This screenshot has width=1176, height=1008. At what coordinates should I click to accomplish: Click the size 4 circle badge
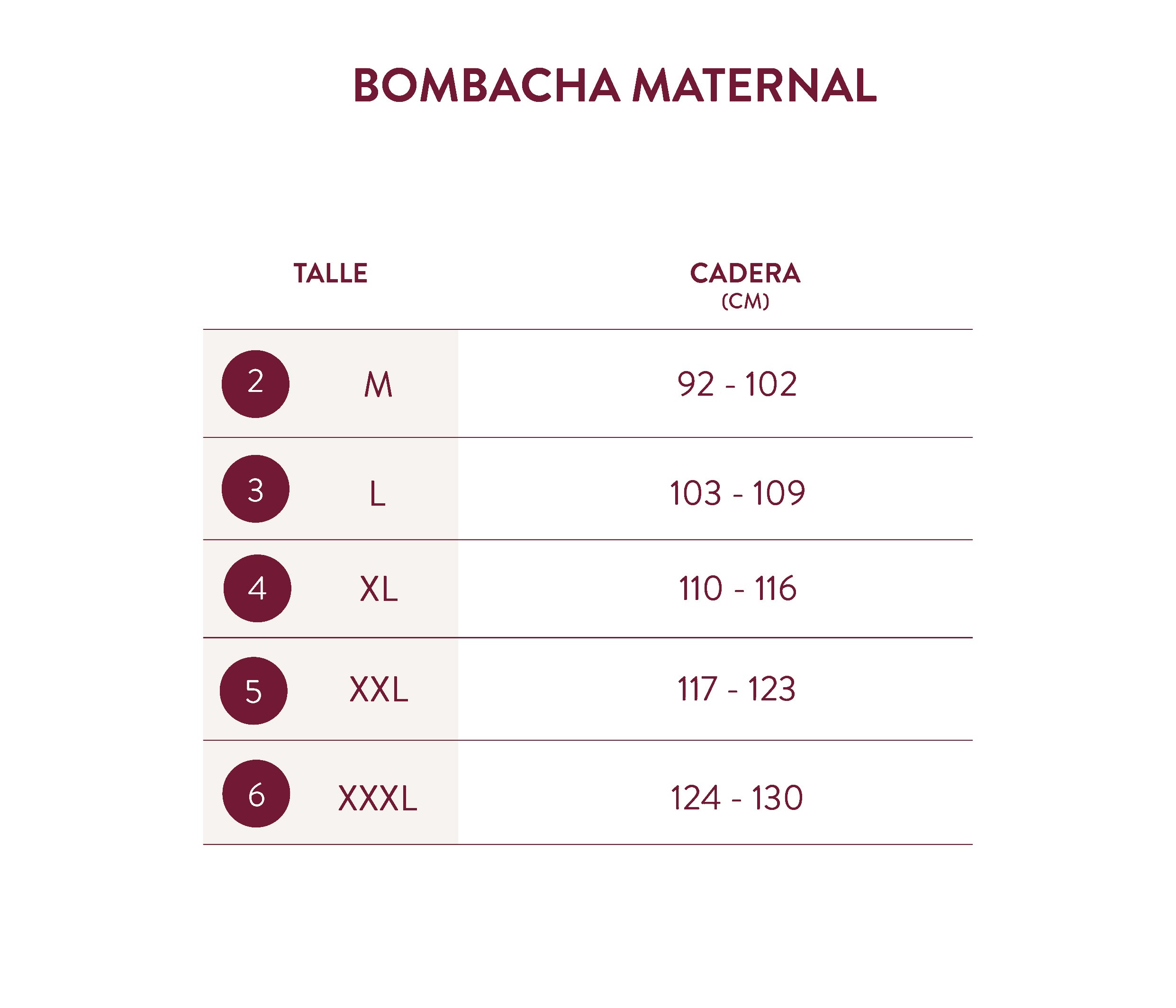tap(258, 588)
